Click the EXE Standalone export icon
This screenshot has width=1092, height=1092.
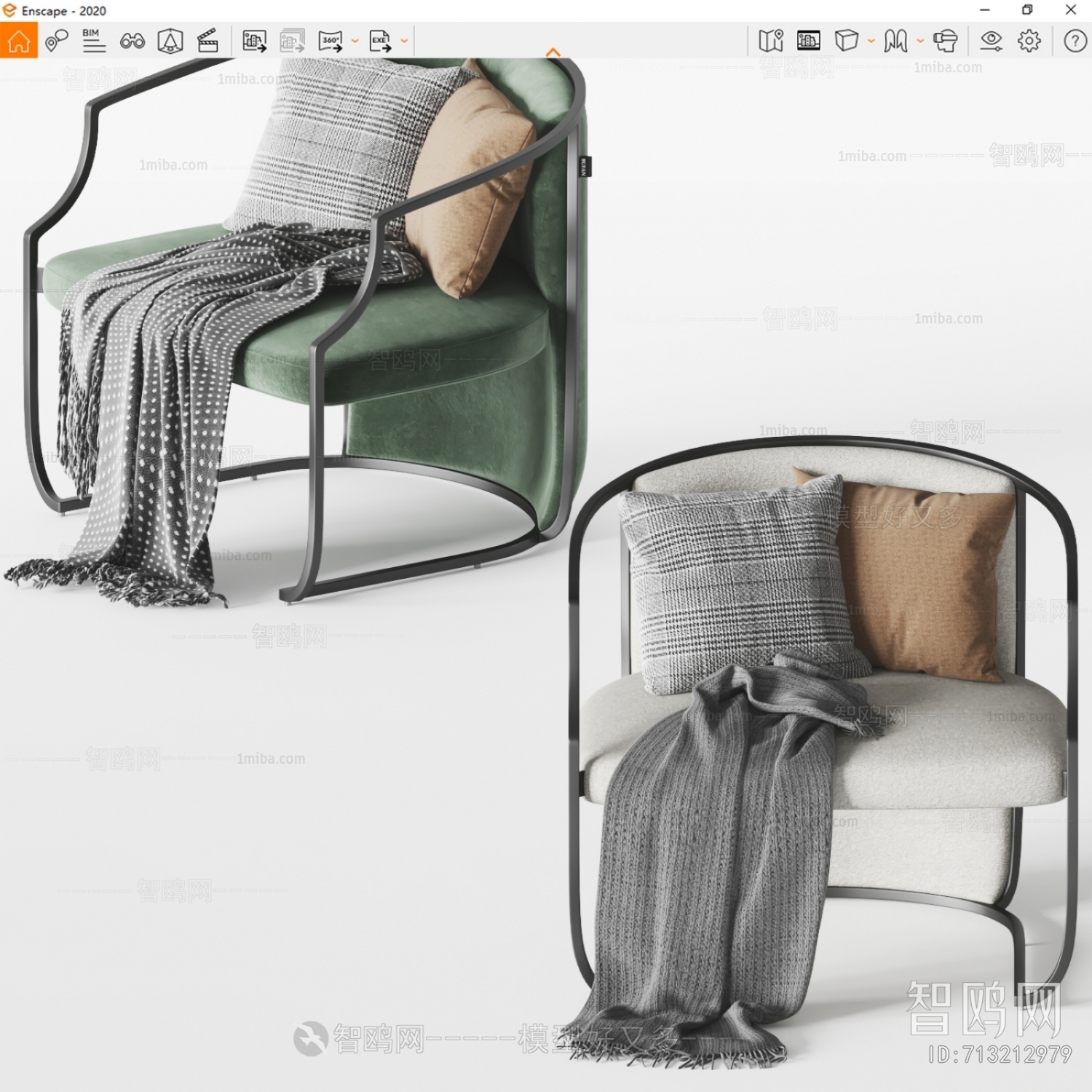pos(381,41)
